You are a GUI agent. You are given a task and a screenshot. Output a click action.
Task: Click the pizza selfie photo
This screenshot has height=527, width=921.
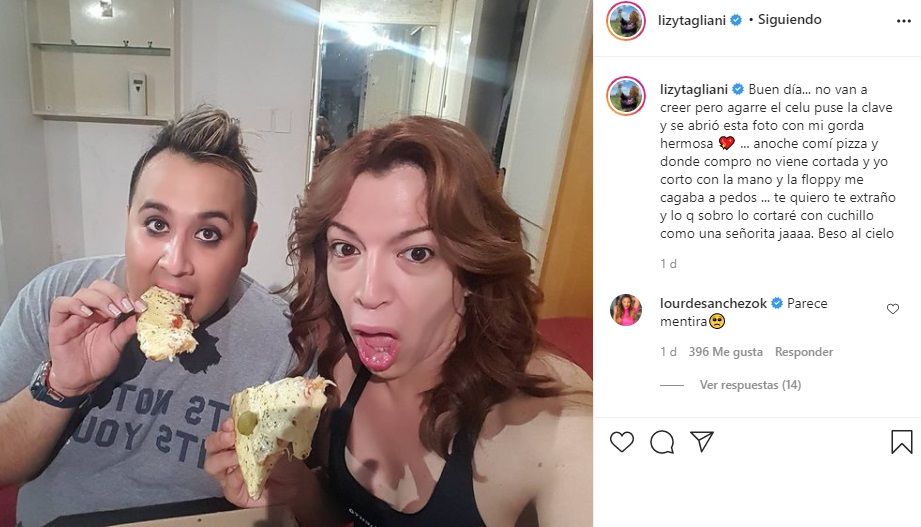(x=296, y=263)
